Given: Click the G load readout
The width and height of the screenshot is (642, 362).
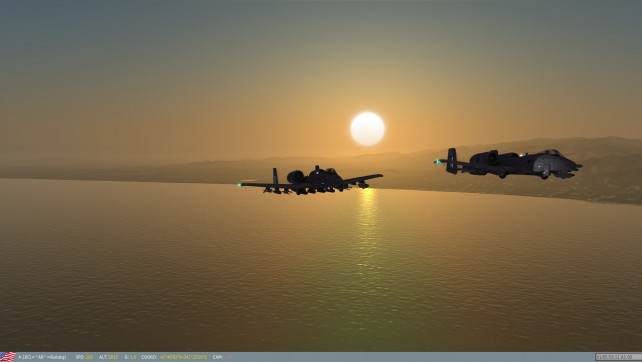Looking at the screenshot, I should click(x=131, y=357).
